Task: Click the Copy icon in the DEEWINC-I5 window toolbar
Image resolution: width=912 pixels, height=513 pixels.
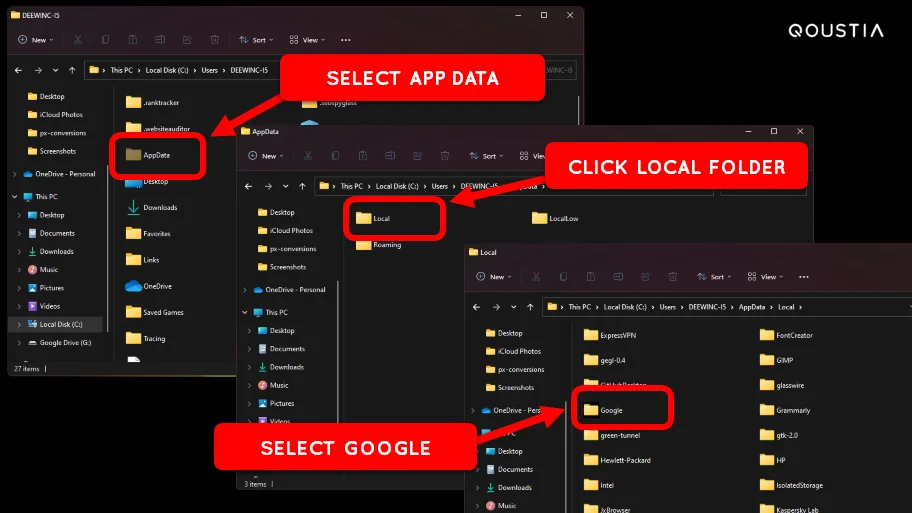Action: pos(105,40)
